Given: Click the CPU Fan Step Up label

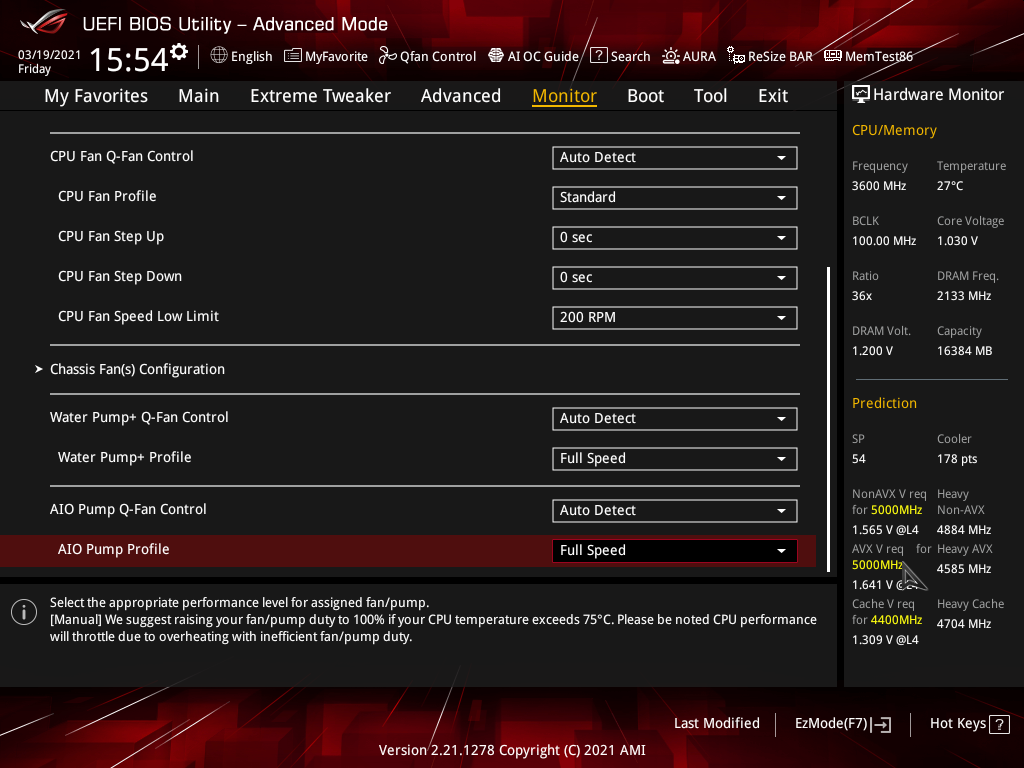Looking at the screenshot, I should 111,236.
